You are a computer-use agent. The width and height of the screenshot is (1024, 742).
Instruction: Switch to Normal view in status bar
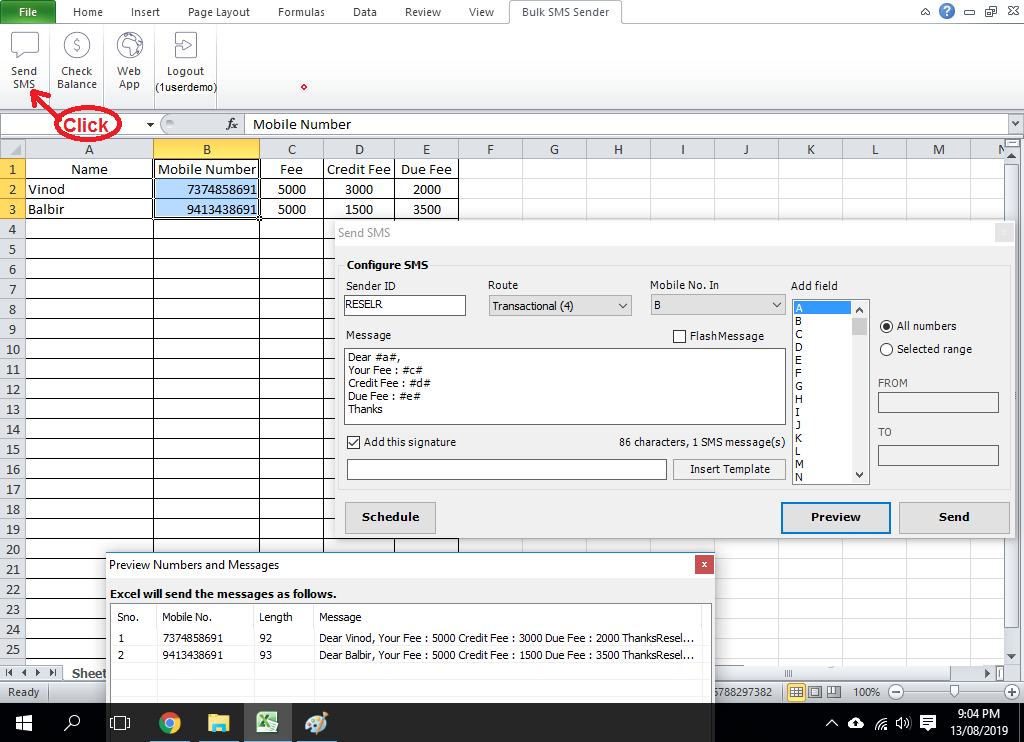coord(796,692)
